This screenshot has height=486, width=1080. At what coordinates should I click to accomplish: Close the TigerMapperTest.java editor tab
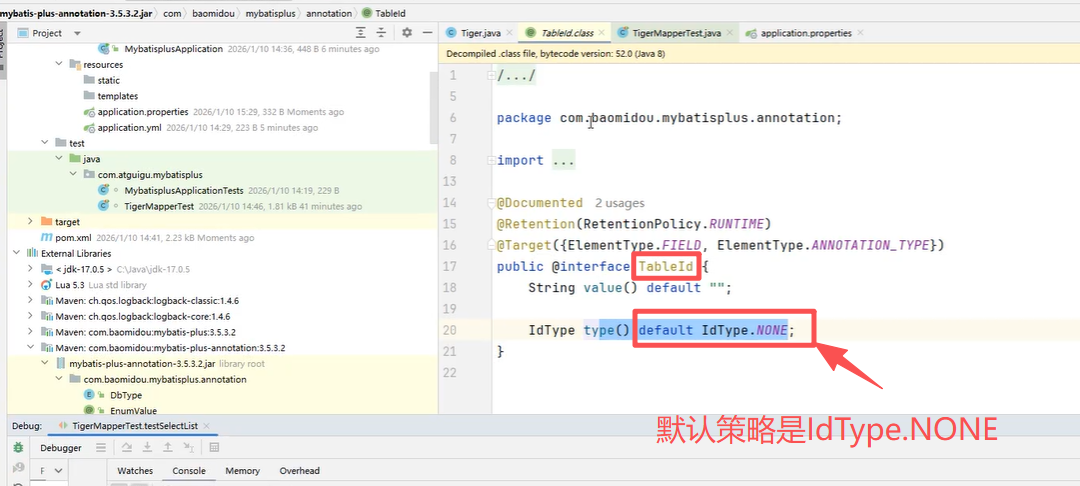point(729,32)
